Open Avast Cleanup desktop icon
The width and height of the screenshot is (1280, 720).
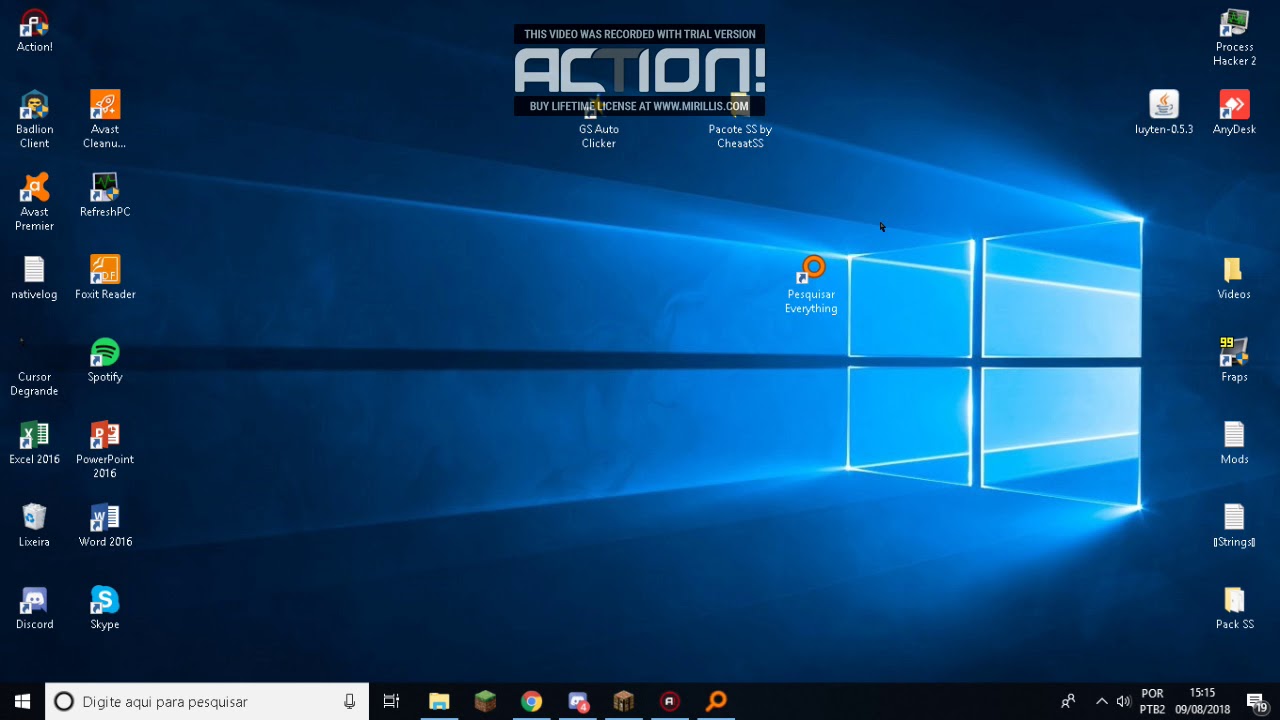point(105,119)
